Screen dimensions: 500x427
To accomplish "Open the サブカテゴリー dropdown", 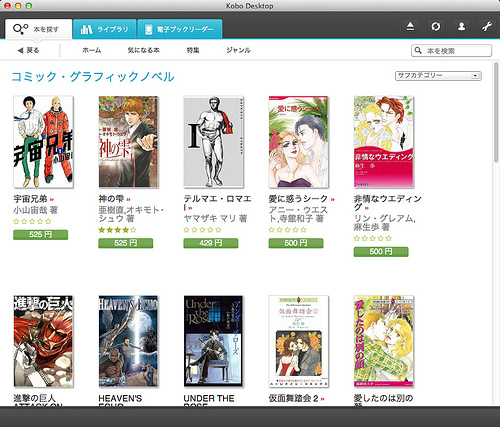I will 438,76.
